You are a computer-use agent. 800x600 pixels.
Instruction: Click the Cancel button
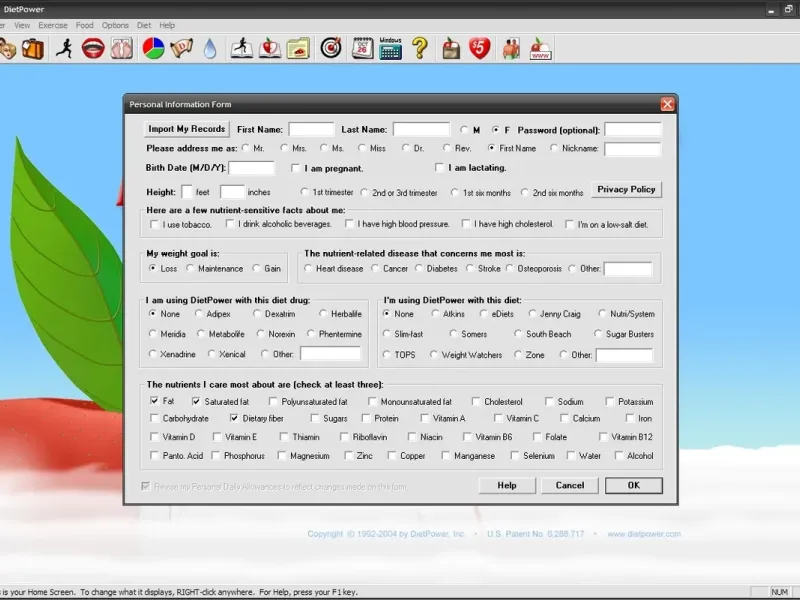(x=570, y=485)
